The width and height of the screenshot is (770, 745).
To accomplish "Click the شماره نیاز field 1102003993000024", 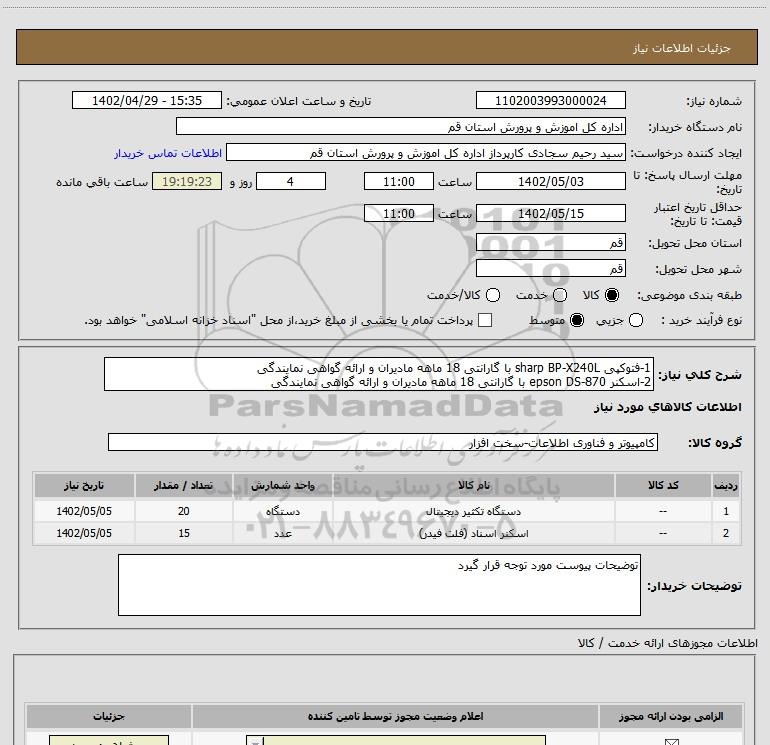I will point(550,100).
